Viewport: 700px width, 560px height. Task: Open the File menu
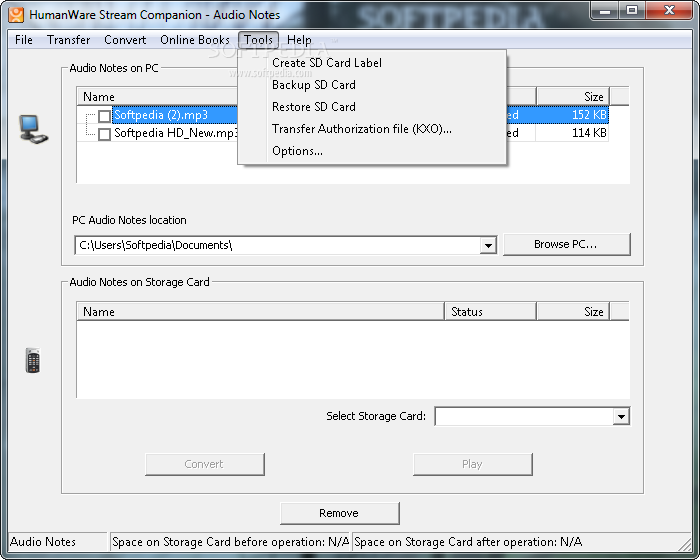24,40
